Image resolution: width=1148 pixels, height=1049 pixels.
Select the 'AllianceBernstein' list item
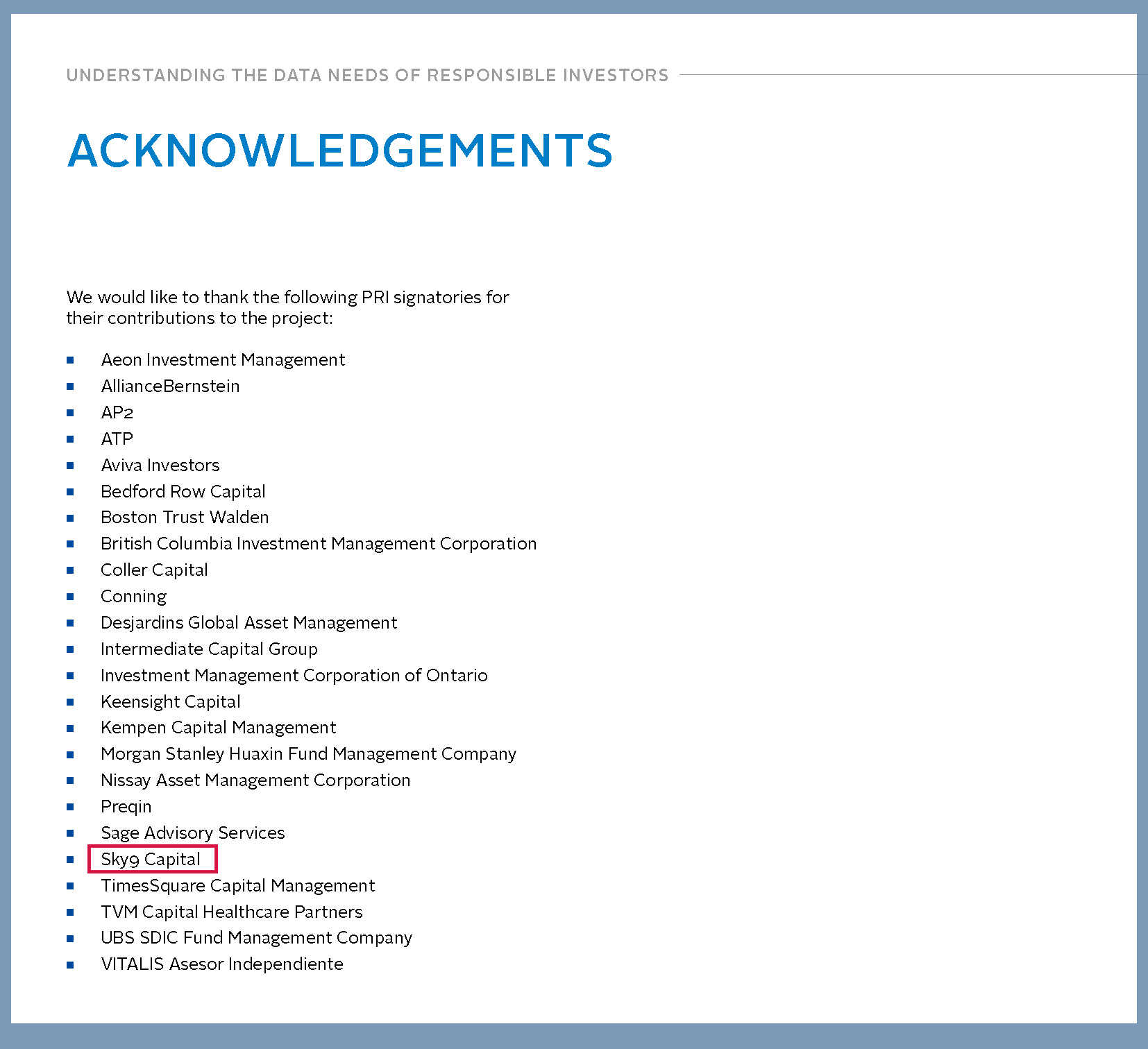click(x=170, y=386)
